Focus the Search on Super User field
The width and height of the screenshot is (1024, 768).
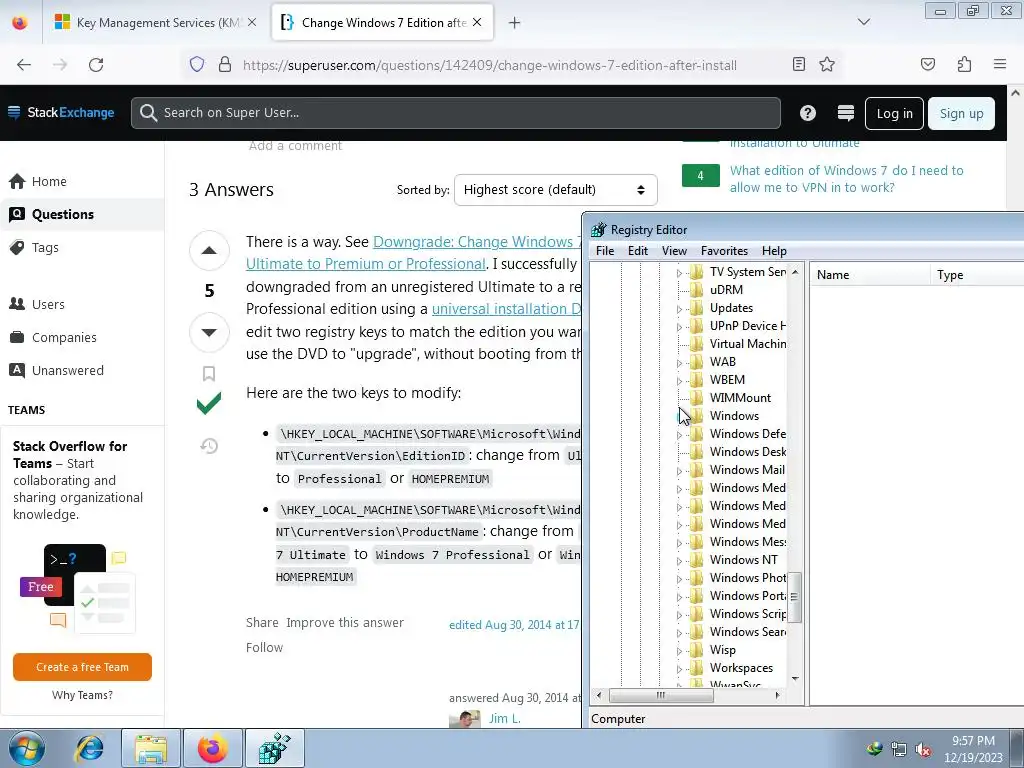(456, 113)
